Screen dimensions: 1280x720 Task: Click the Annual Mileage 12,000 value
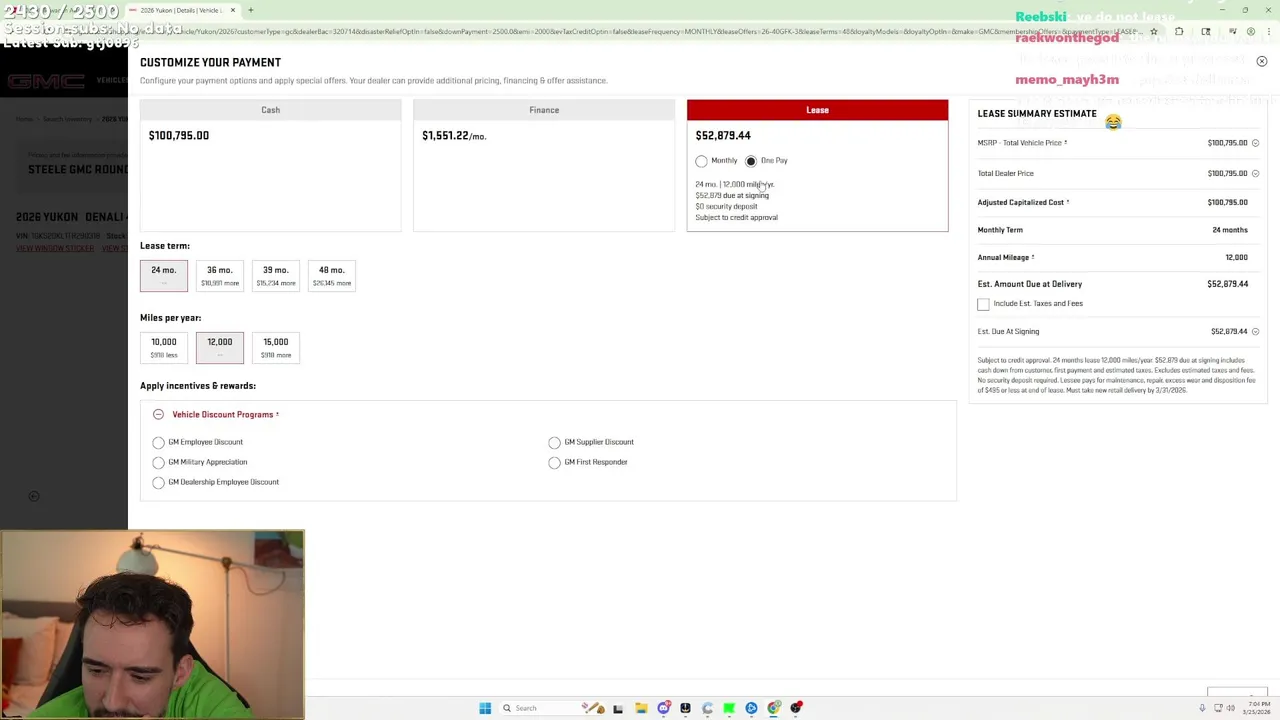tap(1236, 257)
